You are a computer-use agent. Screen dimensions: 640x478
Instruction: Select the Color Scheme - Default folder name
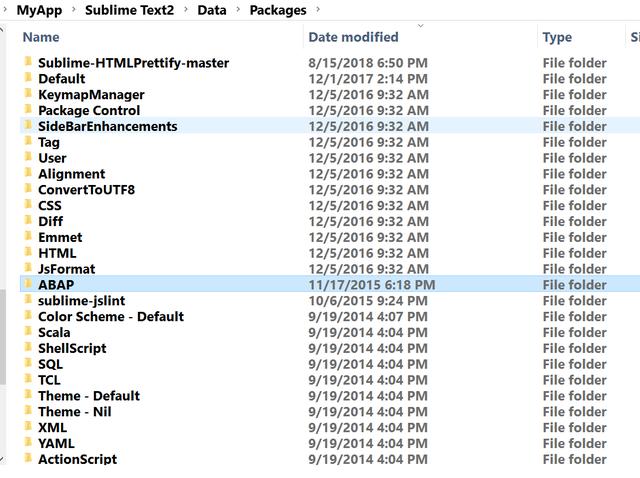(111, 317)
